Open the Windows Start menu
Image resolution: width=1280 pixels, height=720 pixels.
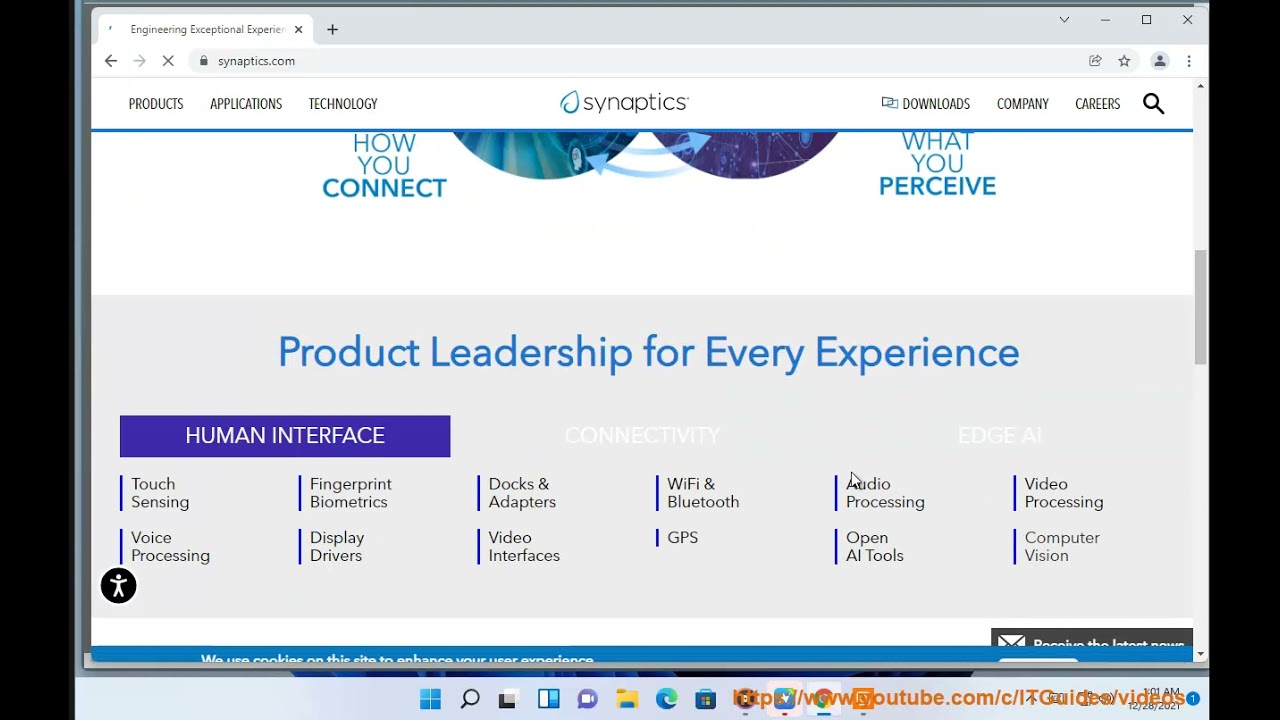(431, 699)
